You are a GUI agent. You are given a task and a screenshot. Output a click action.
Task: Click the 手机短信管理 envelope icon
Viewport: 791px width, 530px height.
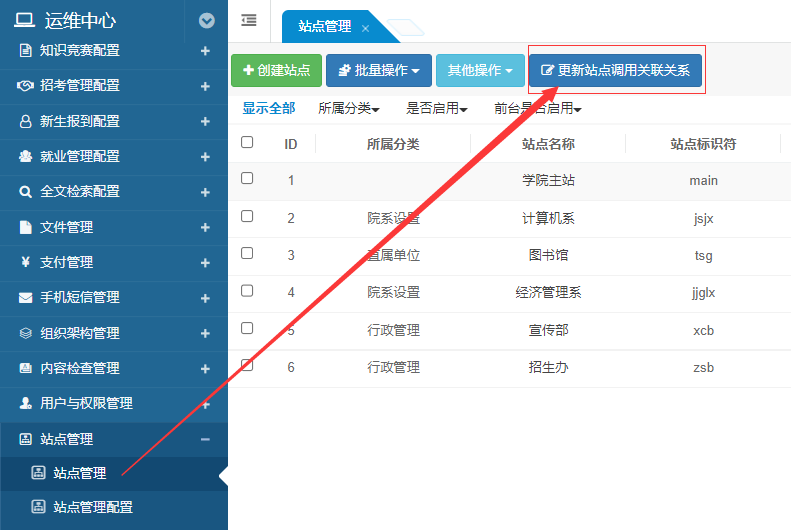tap(26, 297)
